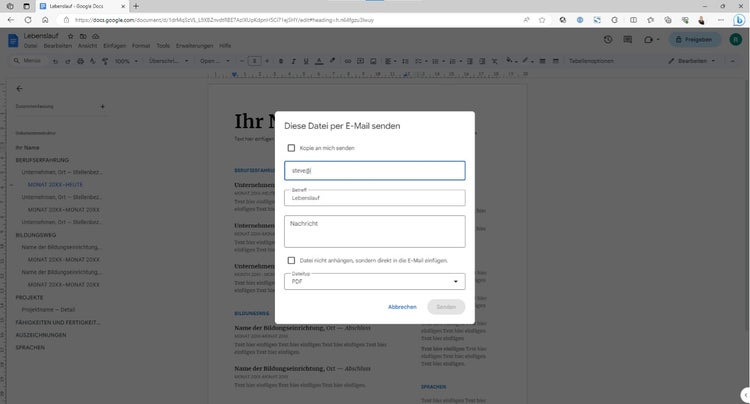Click the undo arrow in toolbar
The image size is (750, 404).
click(55, 61)
